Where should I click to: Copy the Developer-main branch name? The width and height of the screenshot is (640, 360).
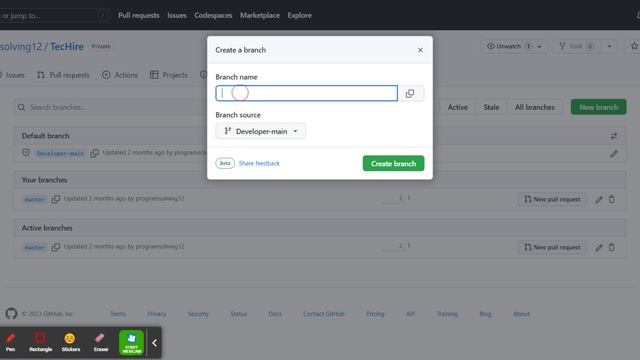pos(94,153)
